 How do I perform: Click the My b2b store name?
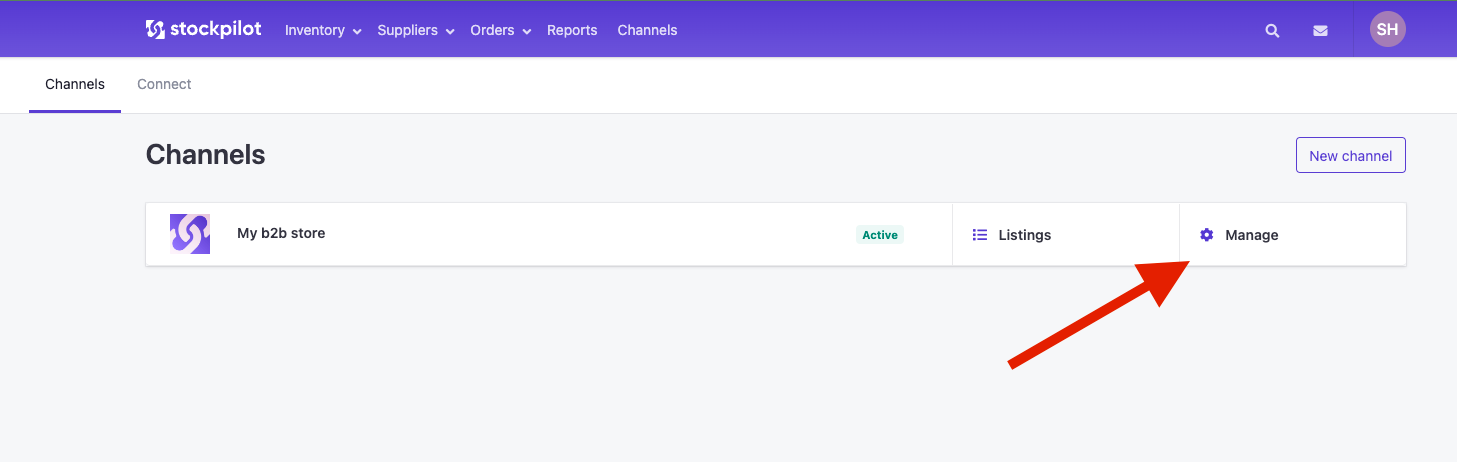coord(281,233)
